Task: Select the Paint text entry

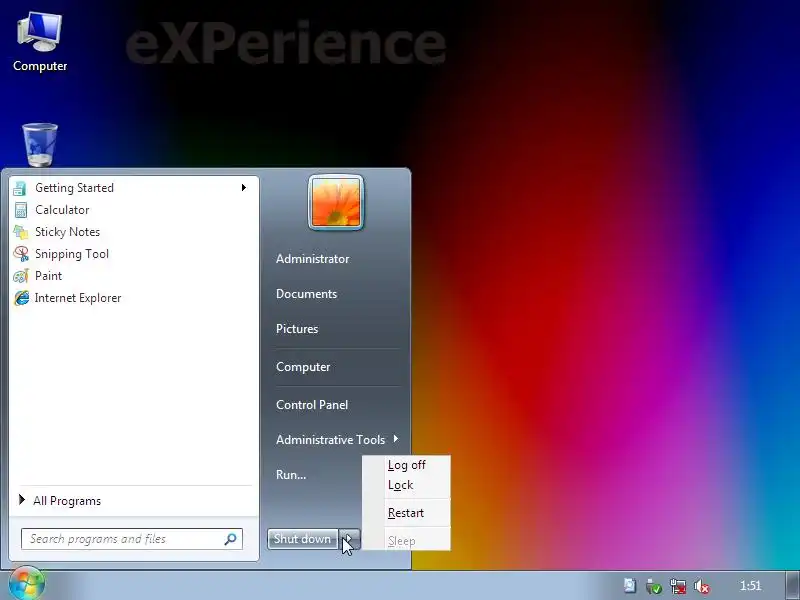Action: (48, 276)
